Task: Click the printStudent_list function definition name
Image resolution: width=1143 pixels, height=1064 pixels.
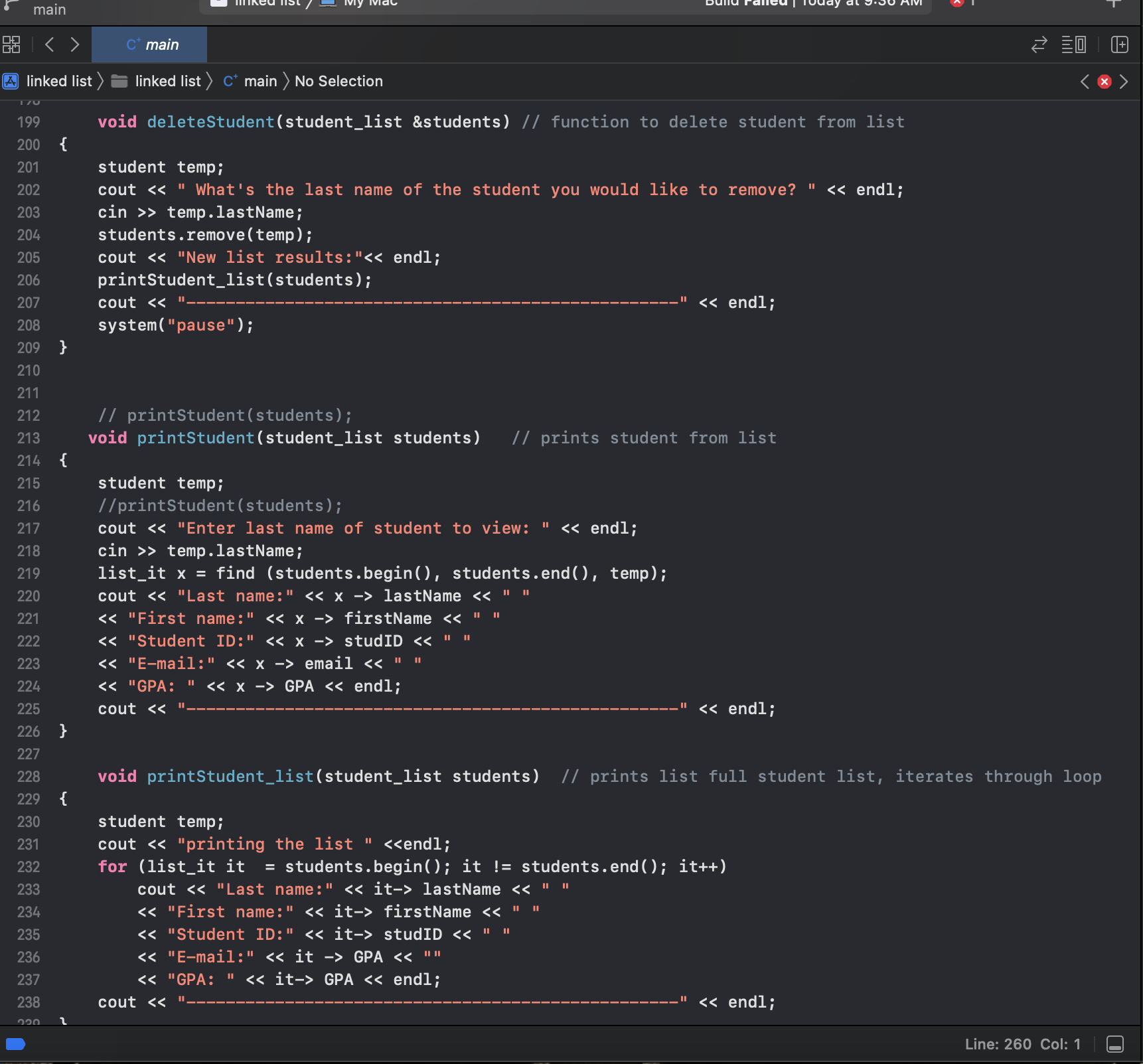Action: coord(230,777)
